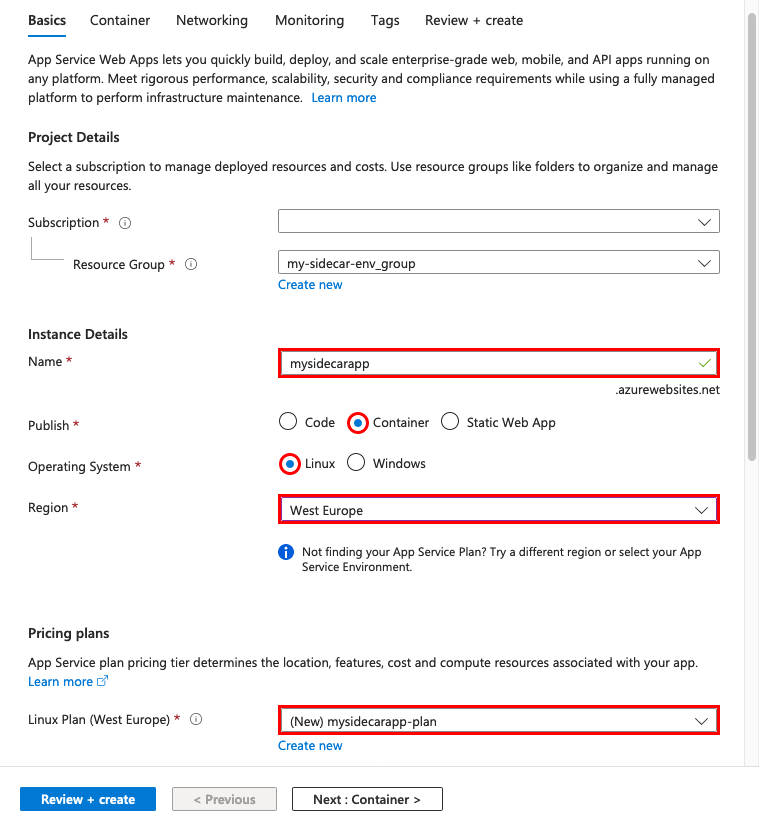Open the Subscription dropdown

tap(499, 221)
